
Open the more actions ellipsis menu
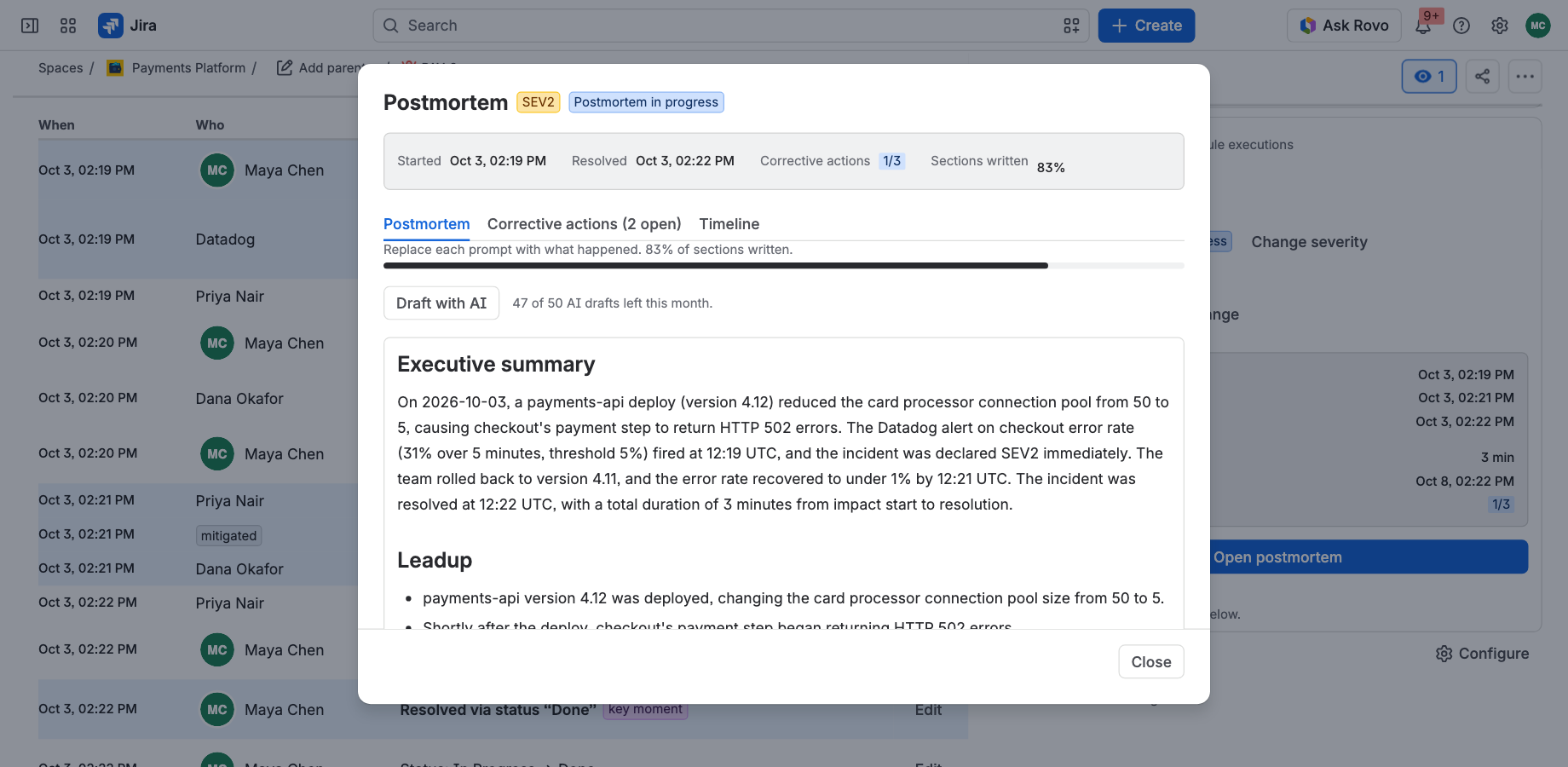point(1525,77)
